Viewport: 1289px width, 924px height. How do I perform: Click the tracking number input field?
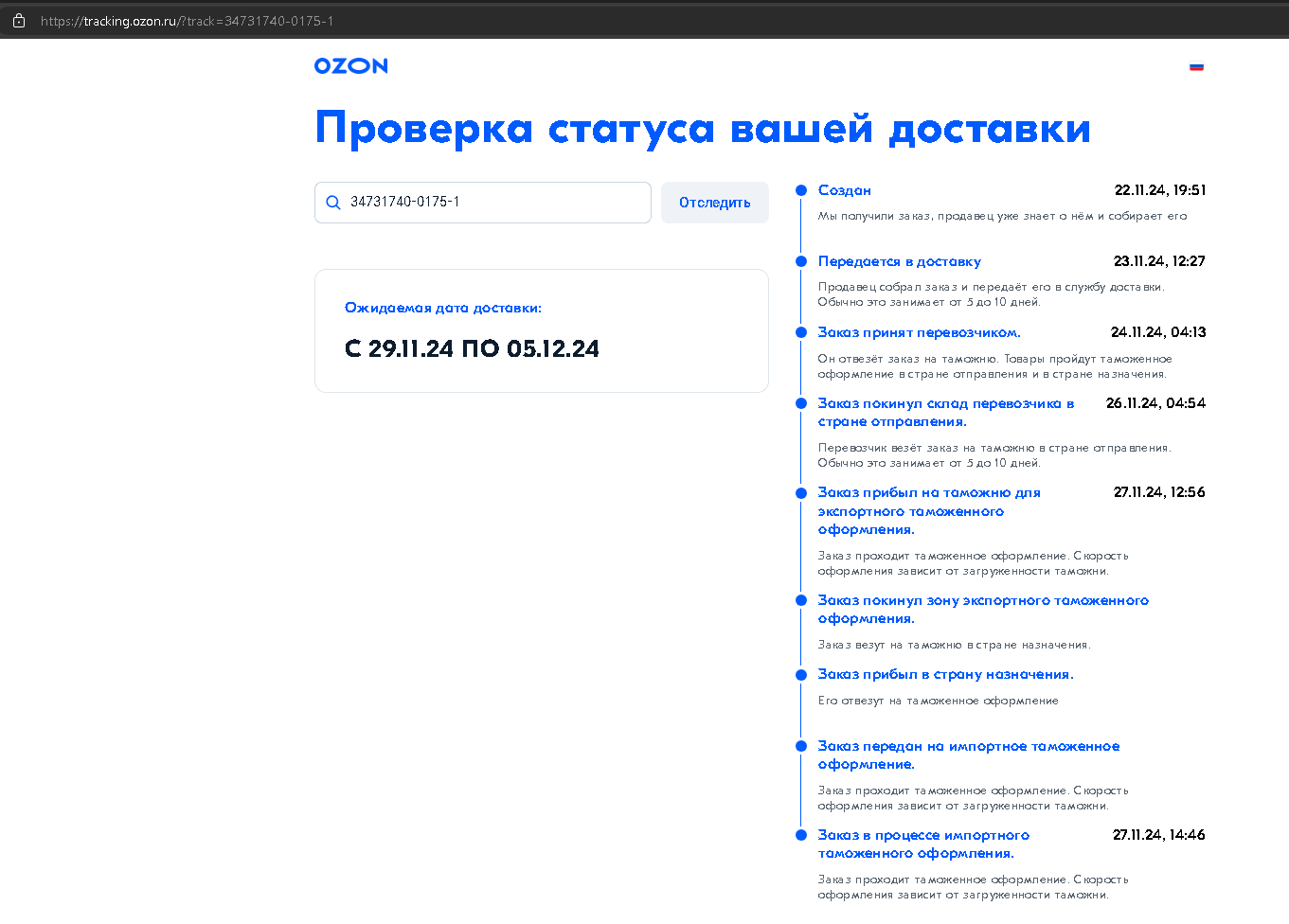point(492,203)
